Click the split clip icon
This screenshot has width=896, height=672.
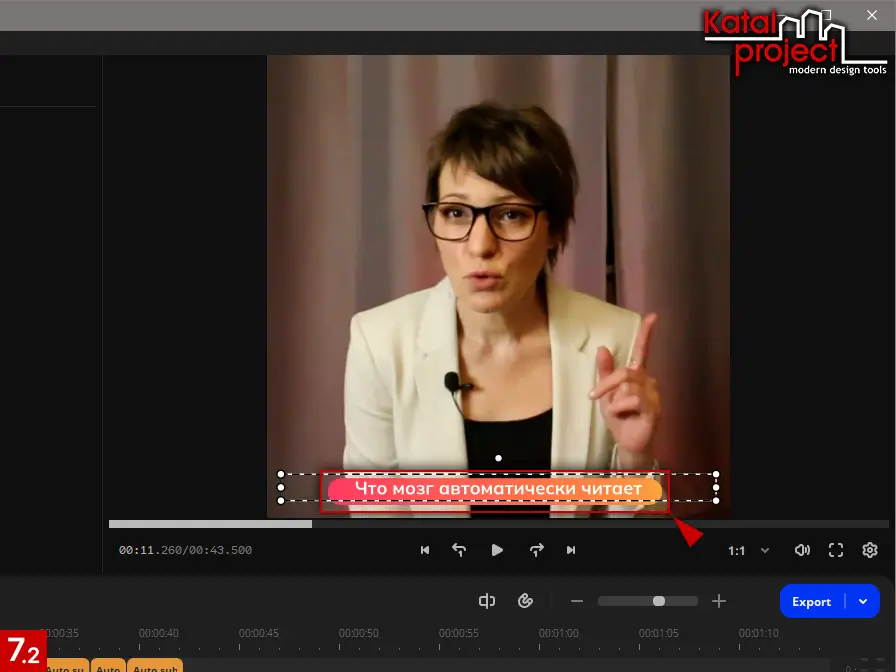[x=487, y=601]
